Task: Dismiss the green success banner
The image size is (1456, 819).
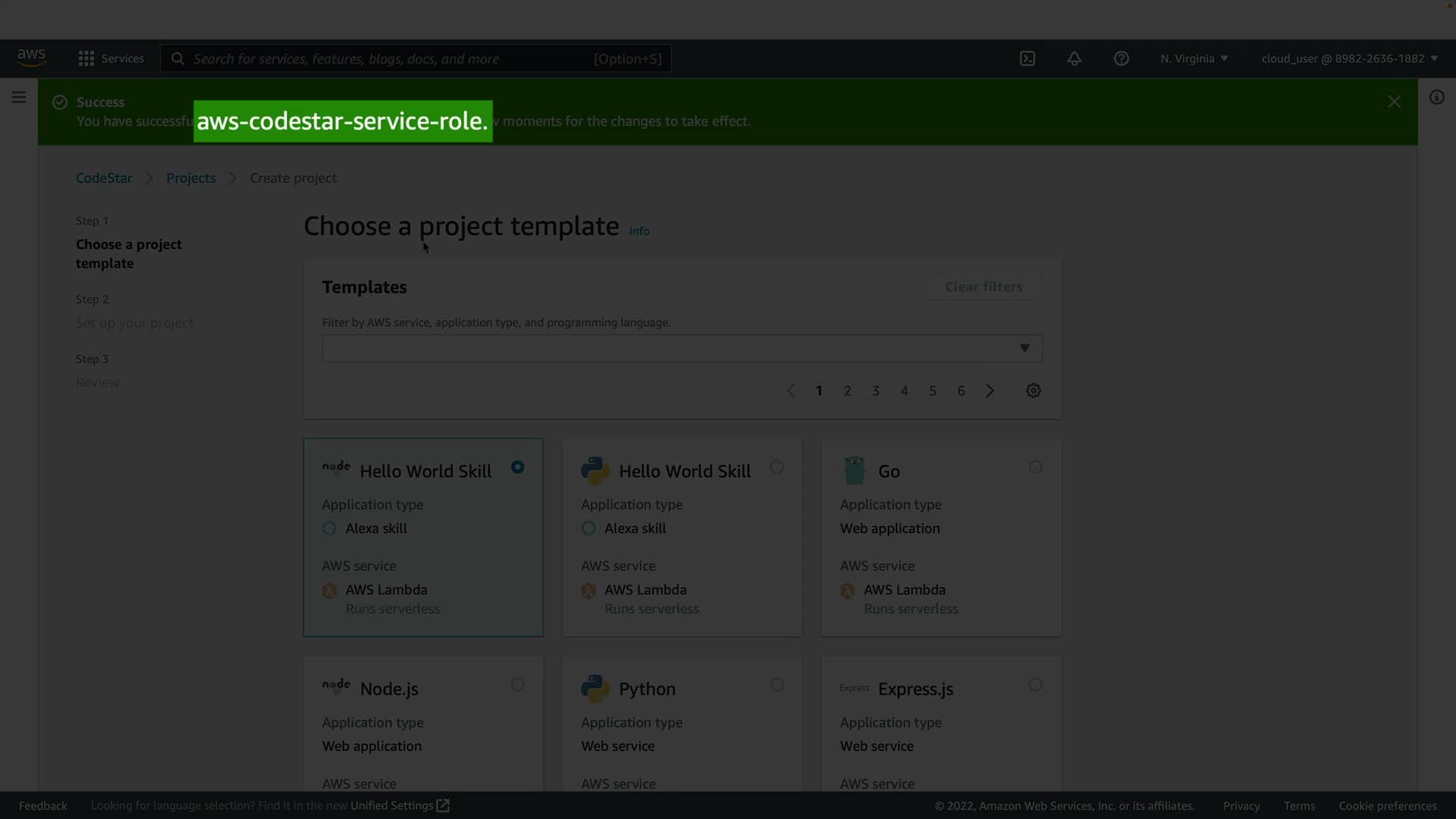Action: pos(1395,102)
